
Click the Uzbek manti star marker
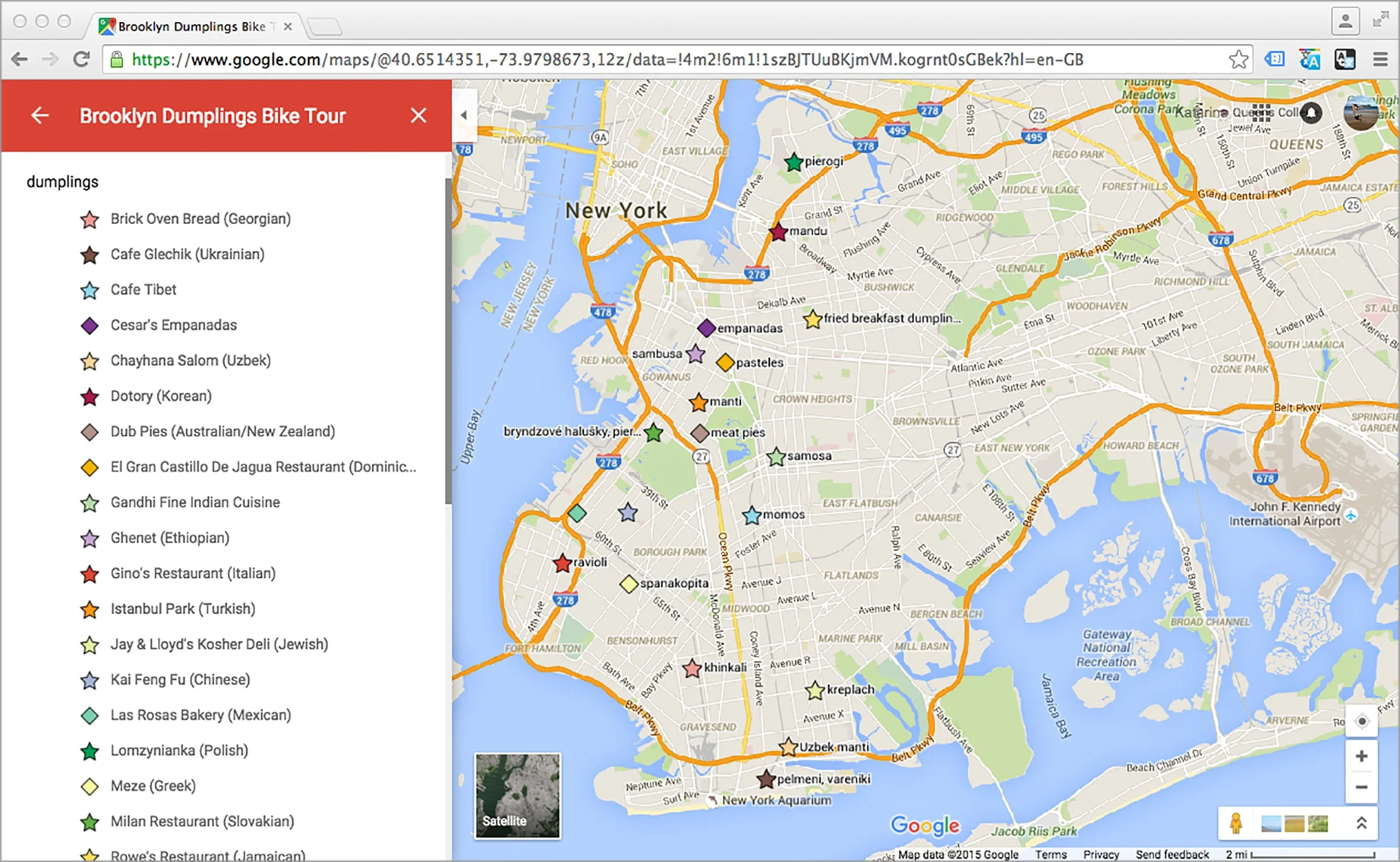789,746
